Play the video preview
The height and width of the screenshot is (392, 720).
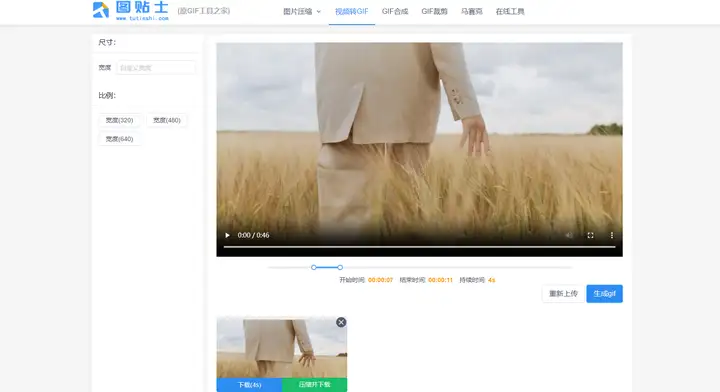[x=227, y=235]
